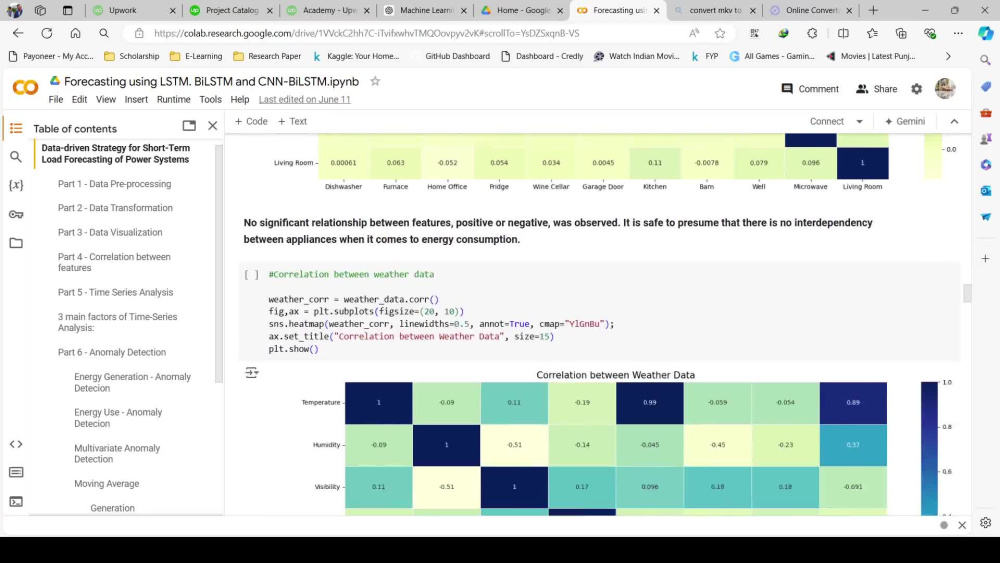Open Edge sidebar search icon
The width and height of the screenshot is (1000, 563).
(985, 60)
